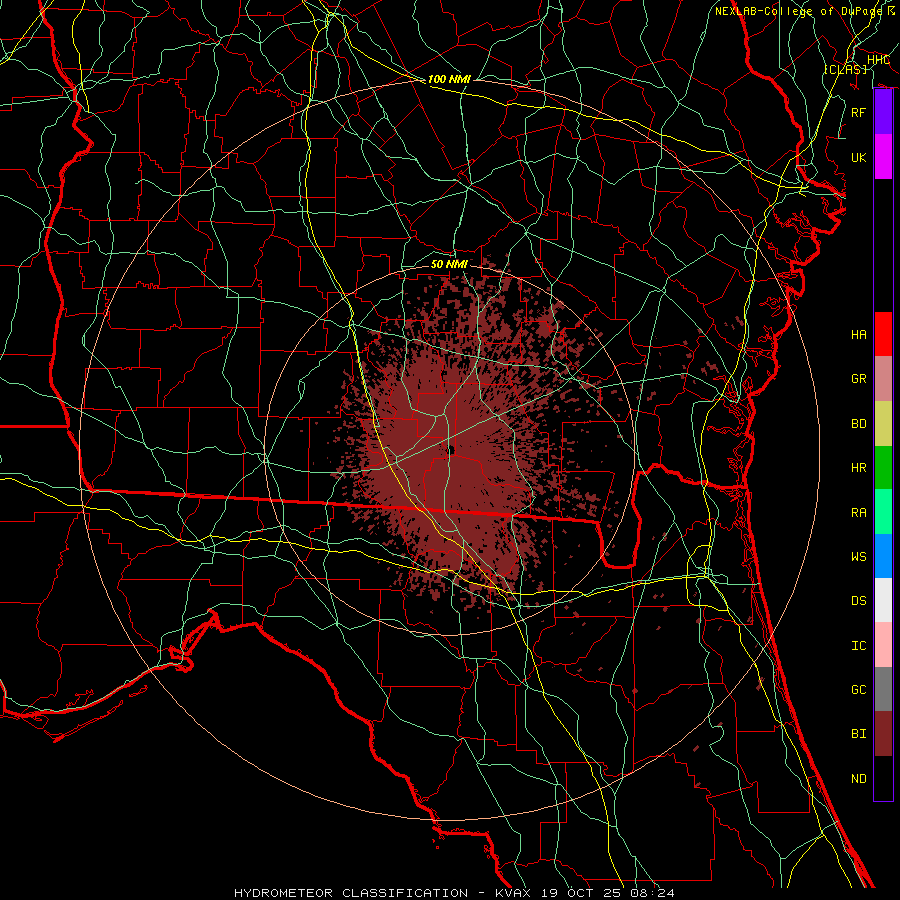Viewport: 900px width, 900px height.
Task: Select the GR pink legend swatch
Action: point(883,379)
